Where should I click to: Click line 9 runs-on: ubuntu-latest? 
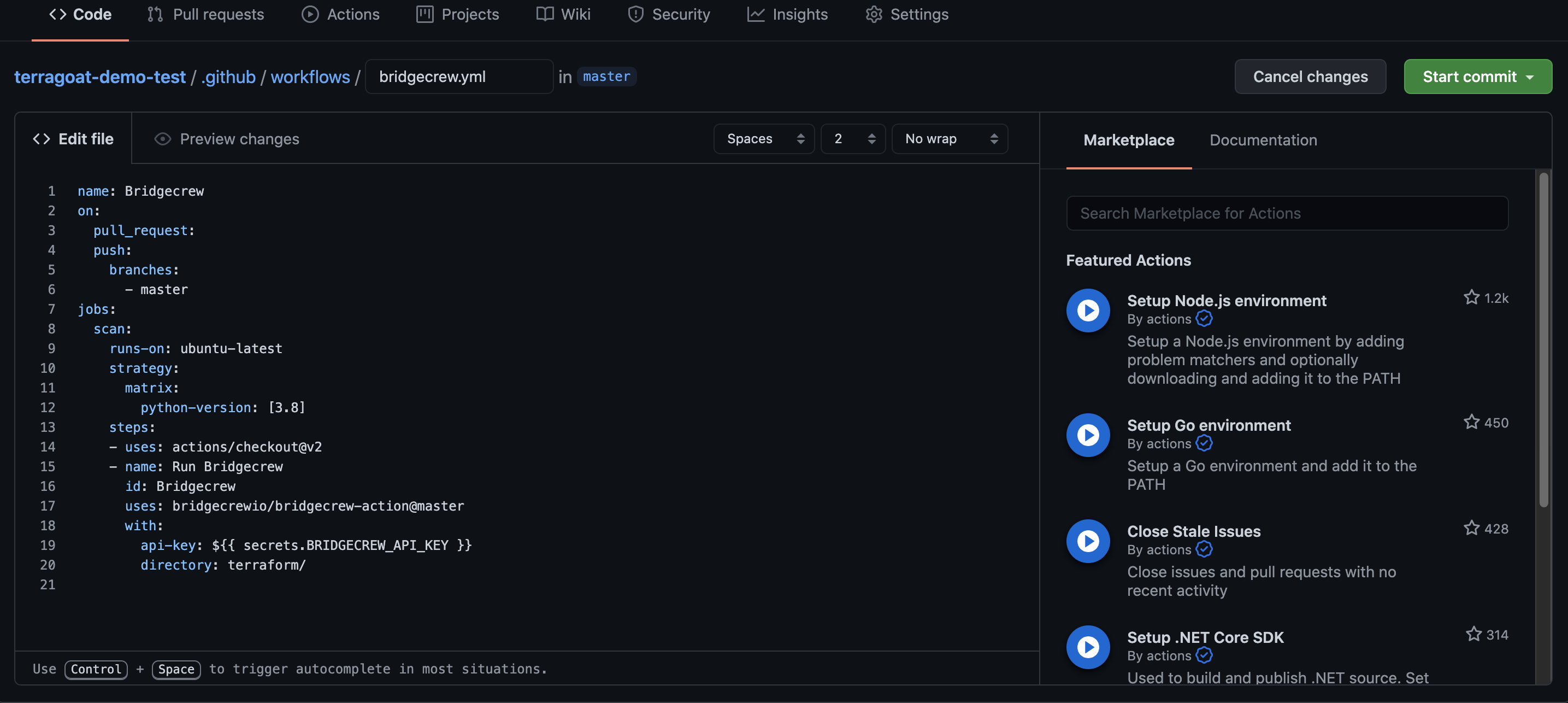(196, 348)
